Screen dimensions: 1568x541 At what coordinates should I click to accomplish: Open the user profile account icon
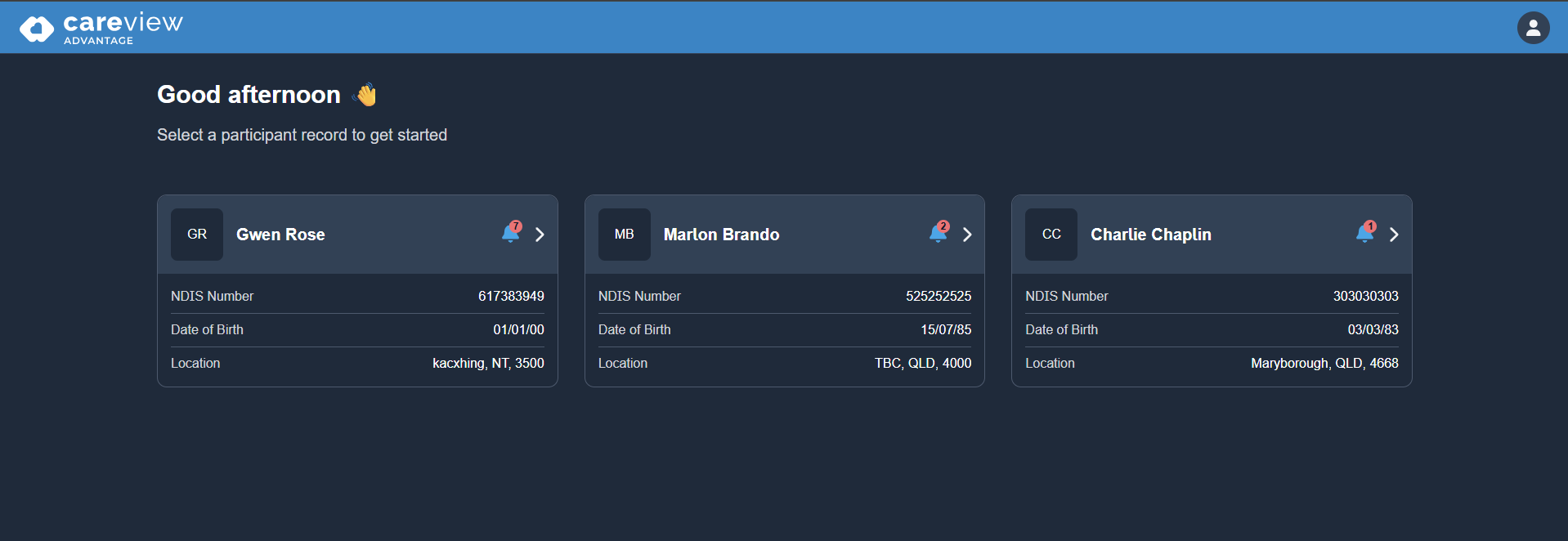click(x=1533, y=28)
